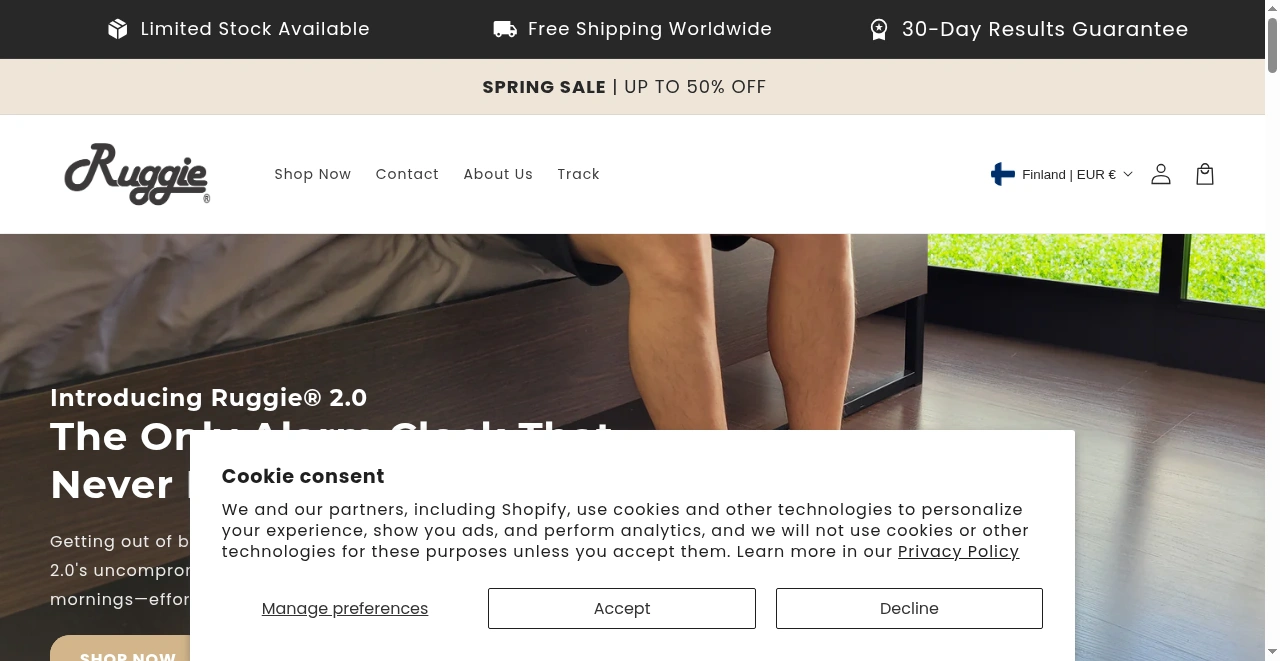Image resolution: width=1280 pixels, height=661 pixels.
Task: Open the About Us menu item
Action: 498,174
